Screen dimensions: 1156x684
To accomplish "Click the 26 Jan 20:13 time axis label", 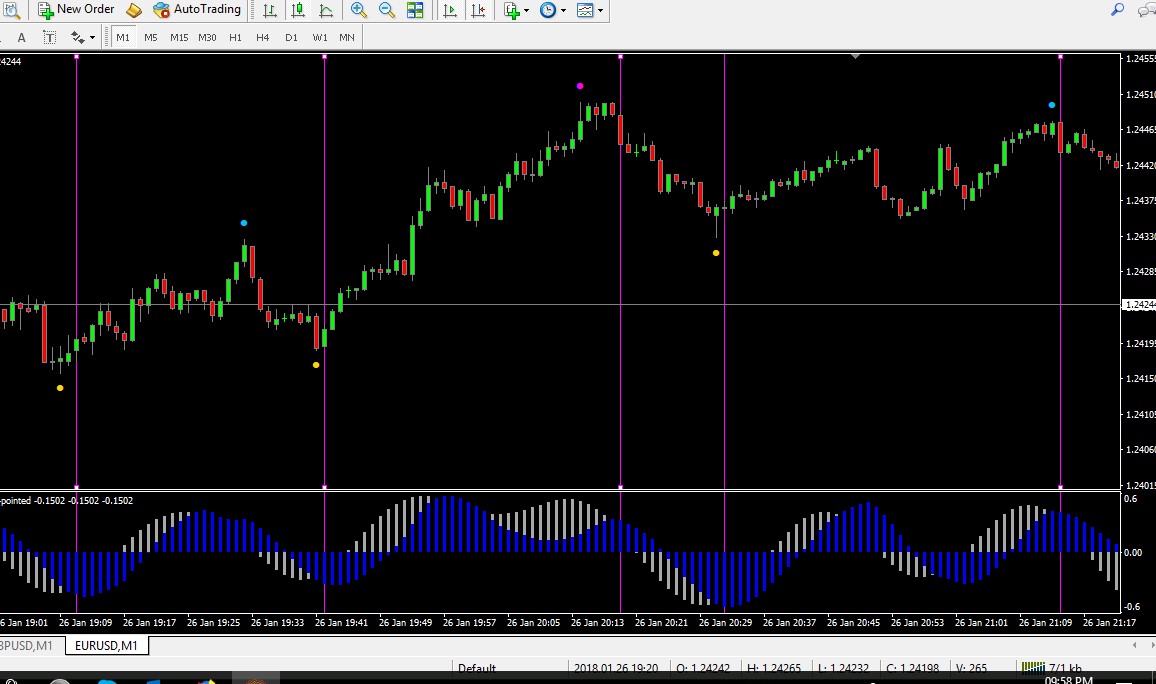I will [597, 623].
